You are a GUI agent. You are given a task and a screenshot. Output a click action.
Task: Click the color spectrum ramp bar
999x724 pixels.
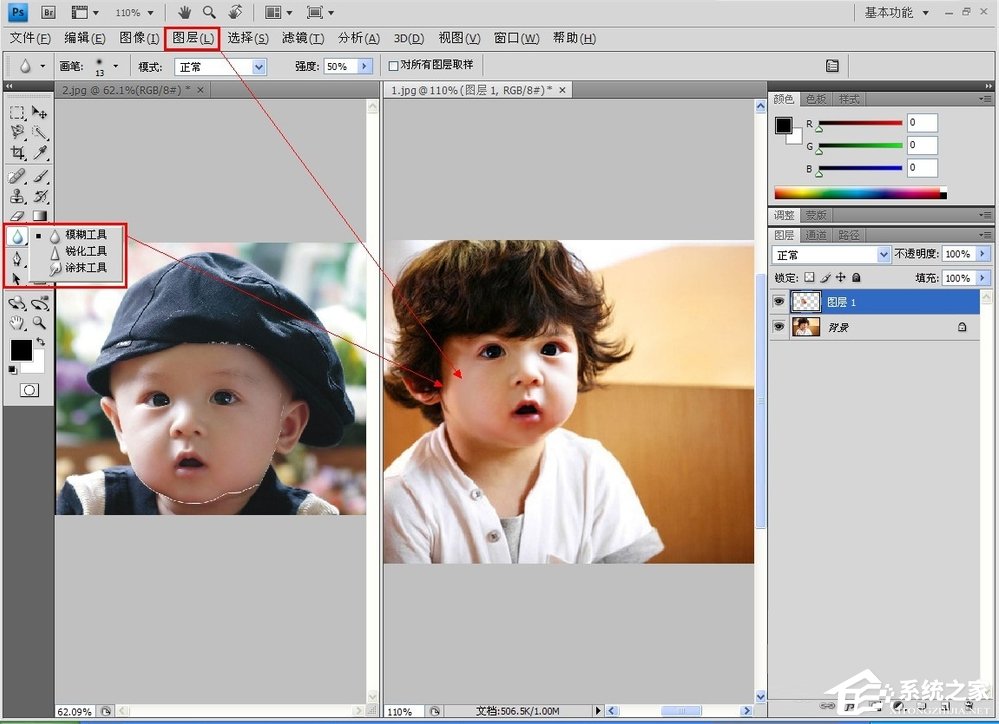point(860,193)
